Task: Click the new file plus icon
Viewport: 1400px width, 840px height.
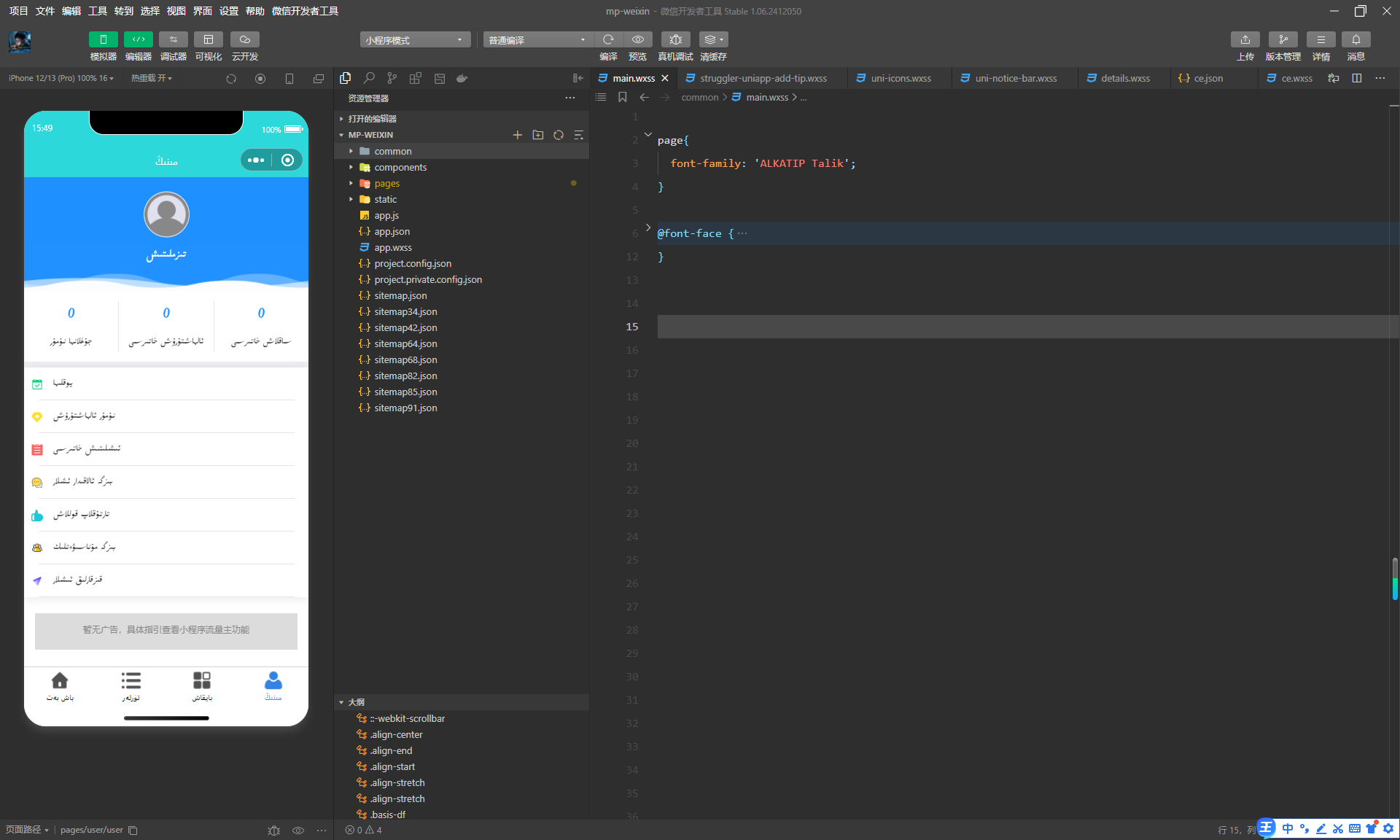Action: [518, 135]
